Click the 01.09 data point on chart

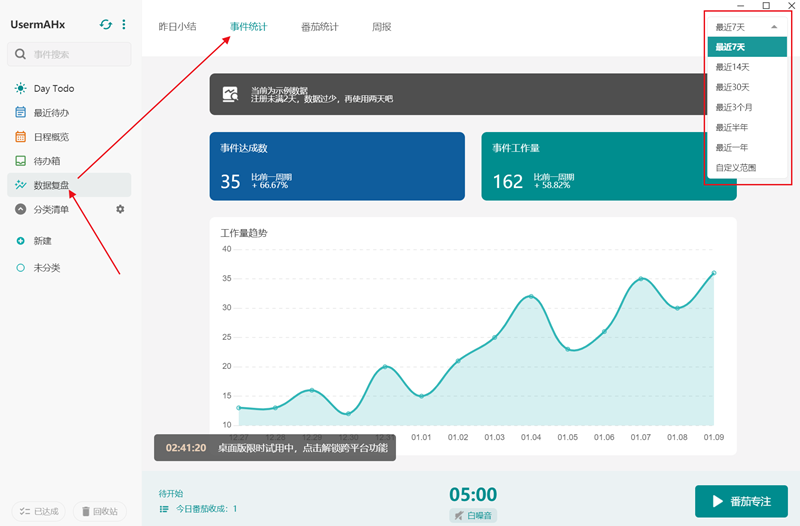click(x=714, y=273)
